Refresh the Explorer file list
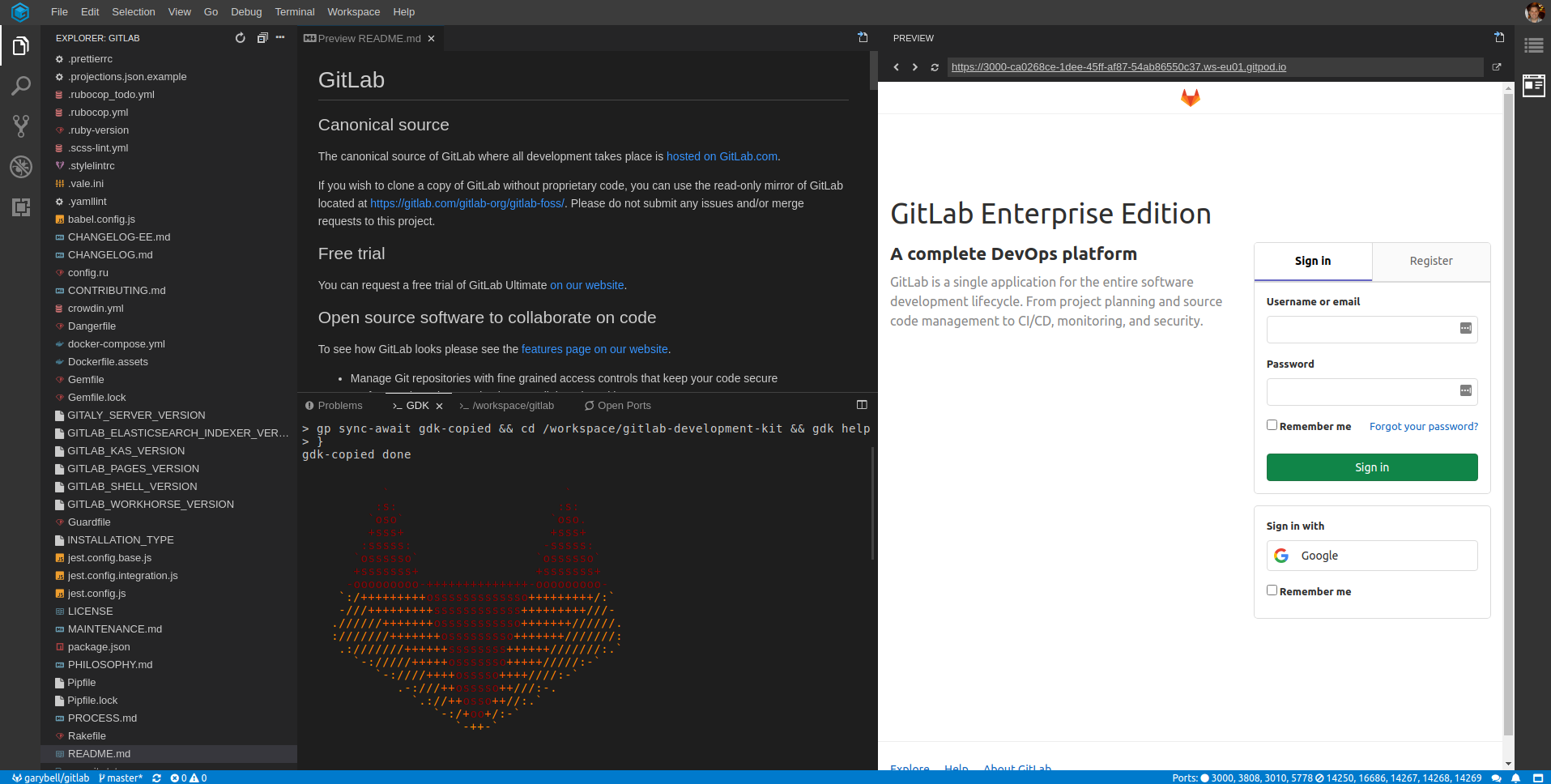Screen dimensions: 1551x784 [240, 37]
